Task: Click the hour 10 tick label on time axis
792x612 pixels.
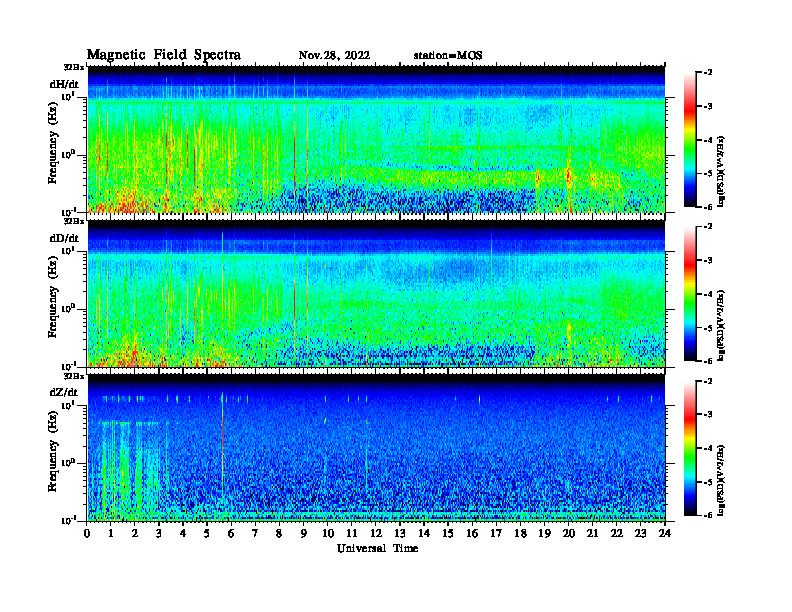Action: [x=328, y=534]
